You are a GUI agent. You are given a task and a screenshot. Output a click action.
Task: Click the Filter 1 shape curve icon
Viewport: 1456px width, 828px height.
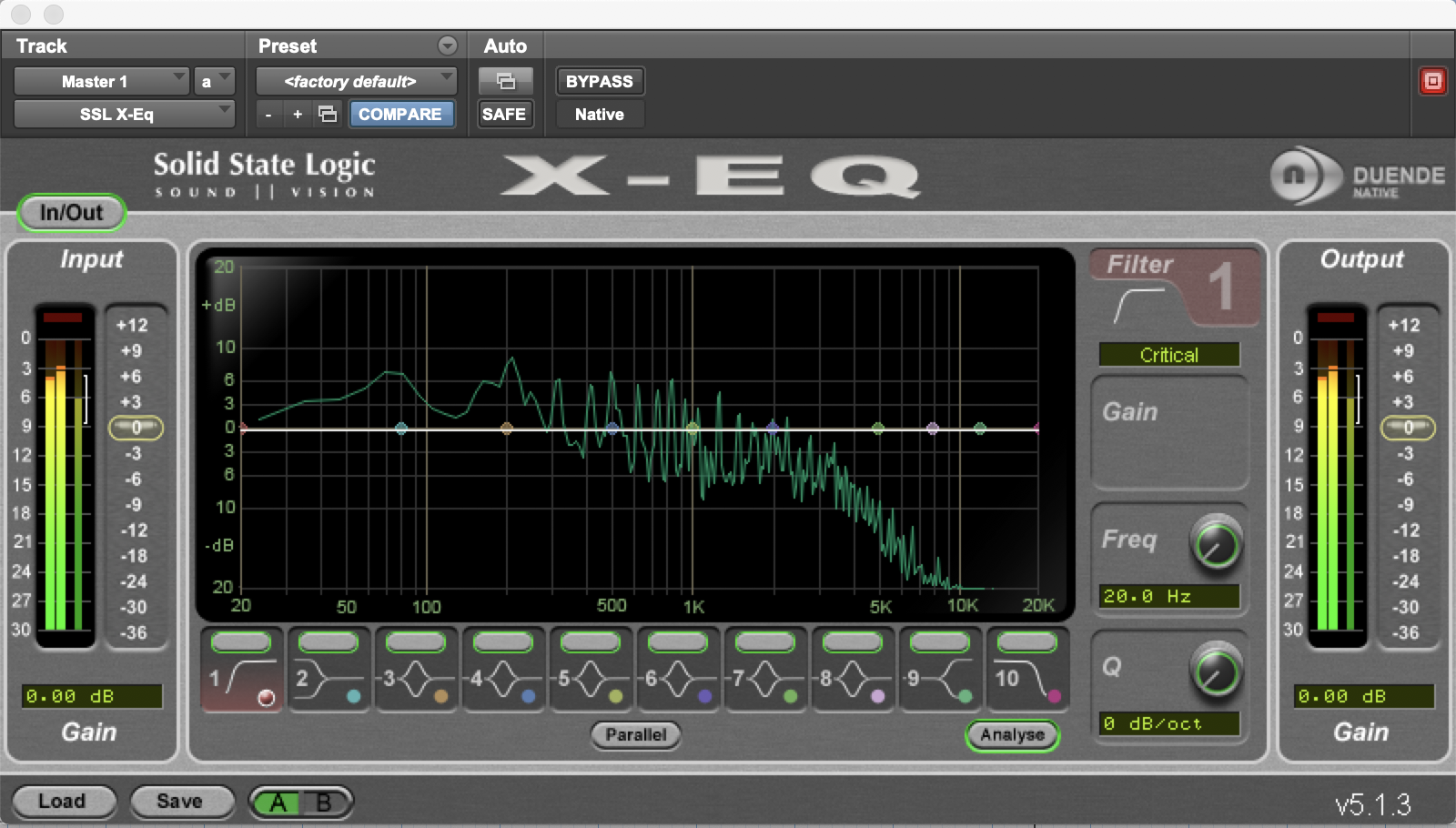tap(1138, 305)
